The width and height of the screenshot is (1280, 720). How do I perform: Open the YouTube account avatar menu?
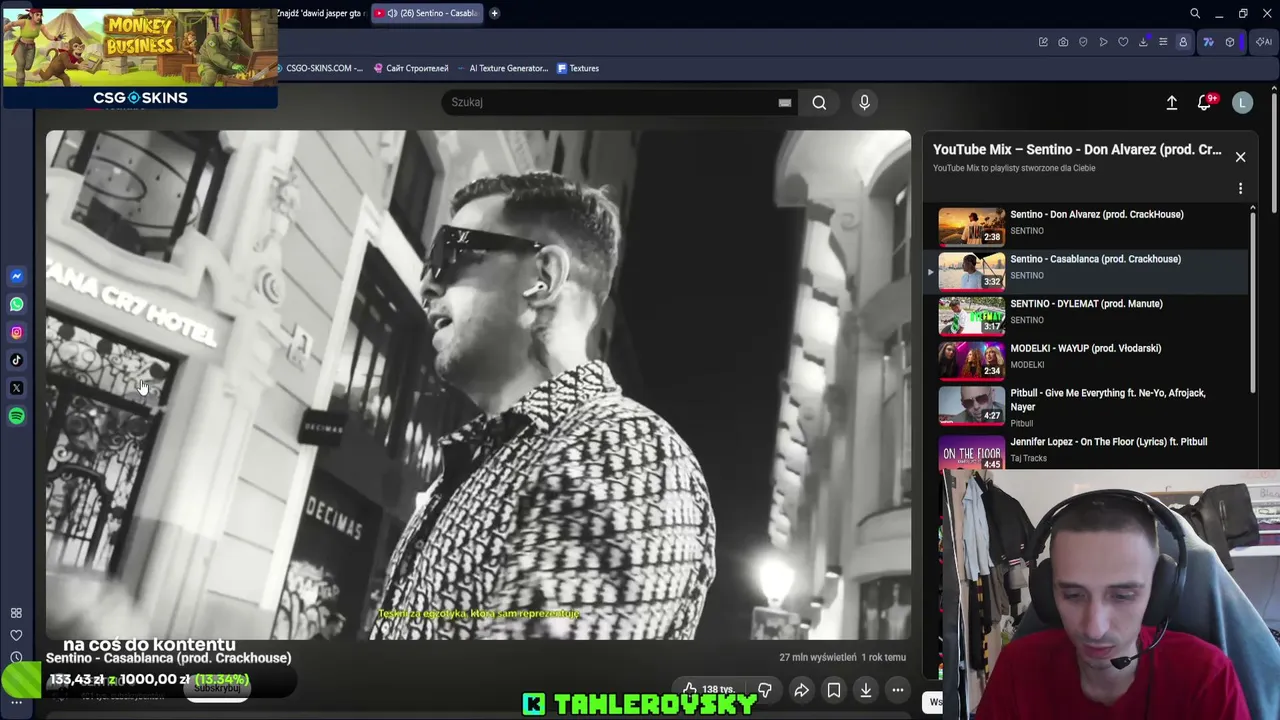pyautogui.click(x=1242, y=102)
